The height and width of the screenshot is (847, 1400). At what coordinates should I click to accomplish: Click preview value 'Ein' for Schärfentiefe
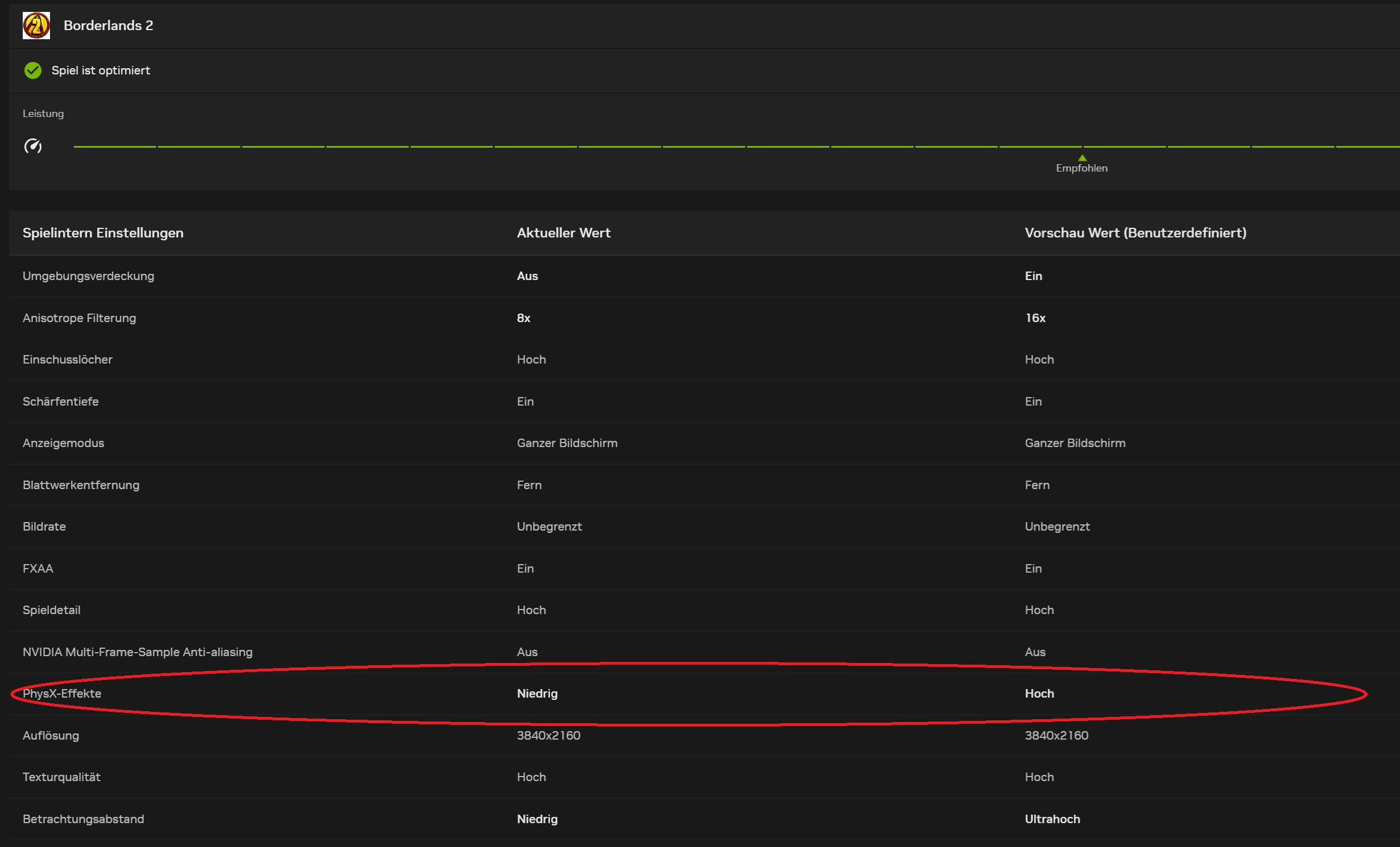click(1033, 402)
